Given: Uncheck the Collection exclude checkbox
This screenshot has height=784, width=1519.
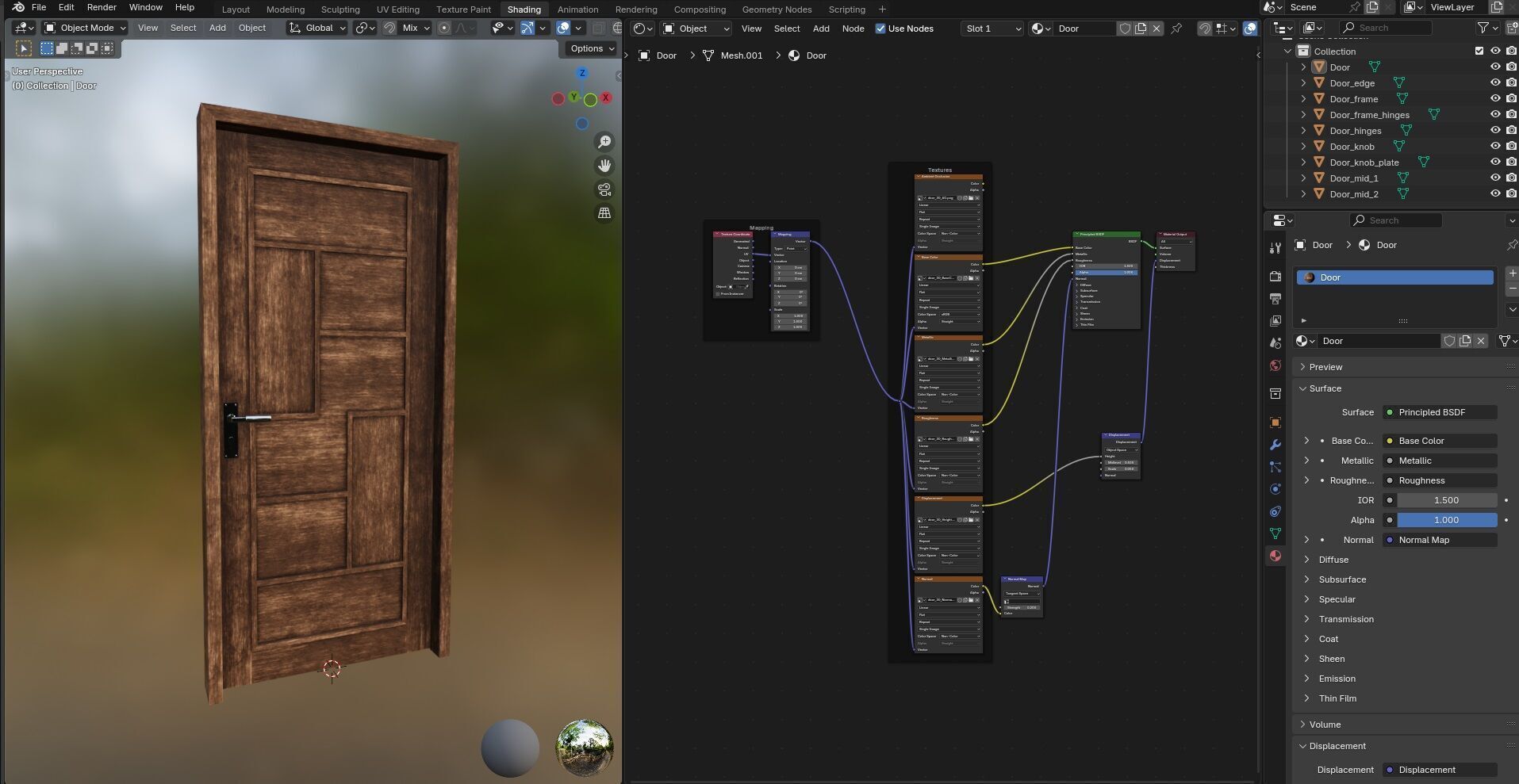Looking at the screenshot, I should [1479, 51].
